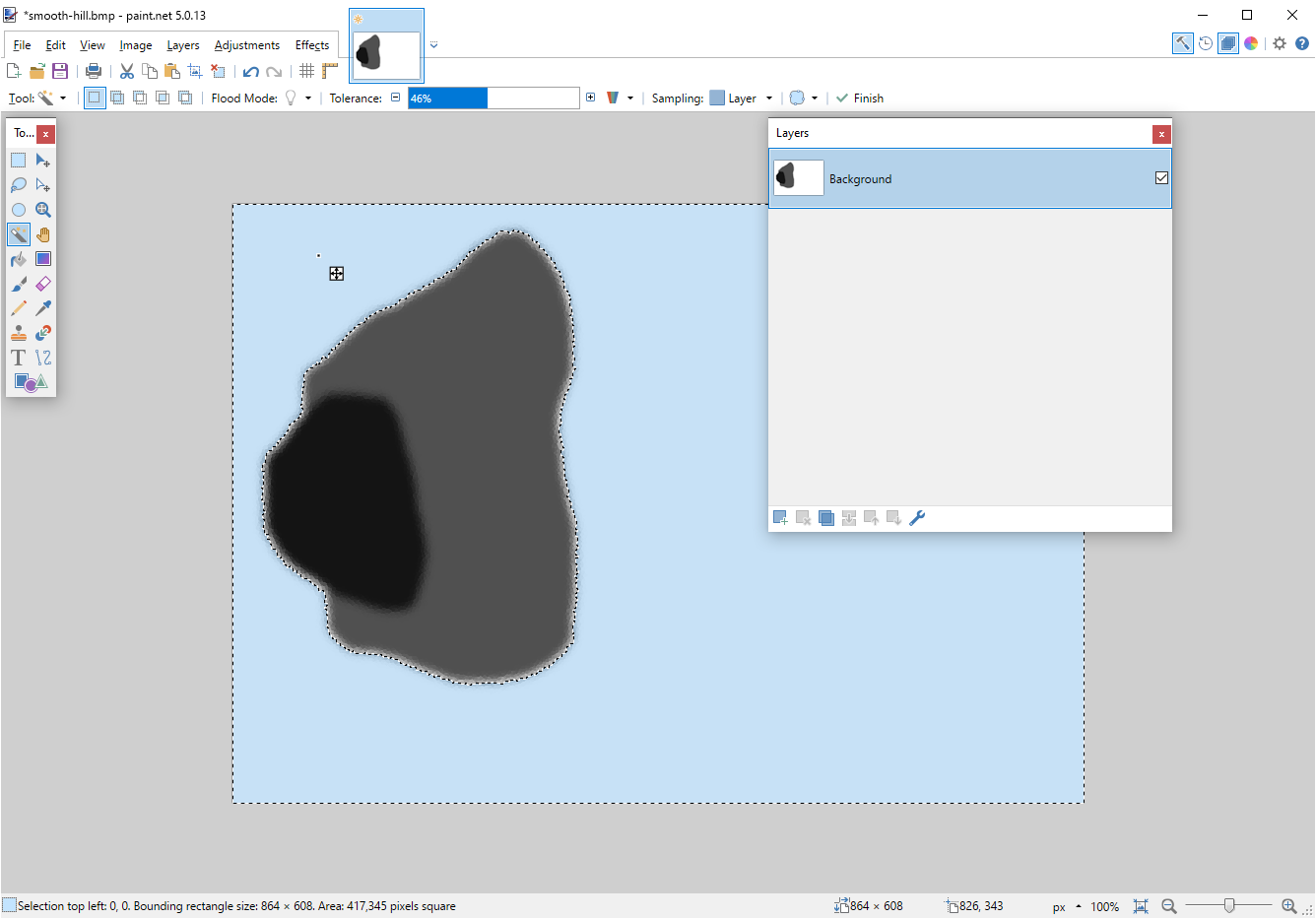
Task: Toggle the grid display in the toolbar
Action: tap(306, 71)
